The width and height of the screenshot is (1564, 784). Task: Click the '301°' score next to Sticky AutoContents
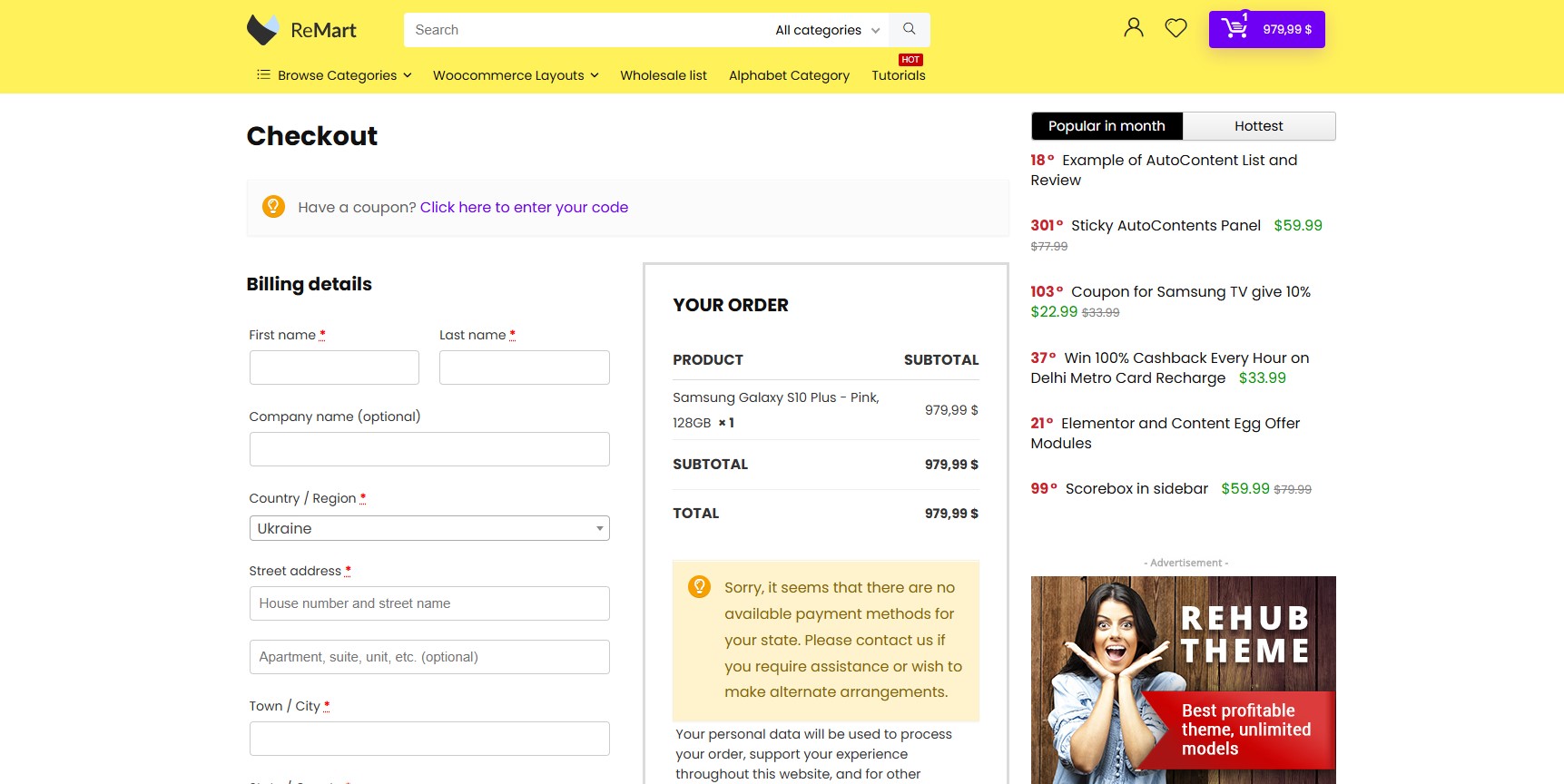pyautogui.click(x=1047, y=225)
